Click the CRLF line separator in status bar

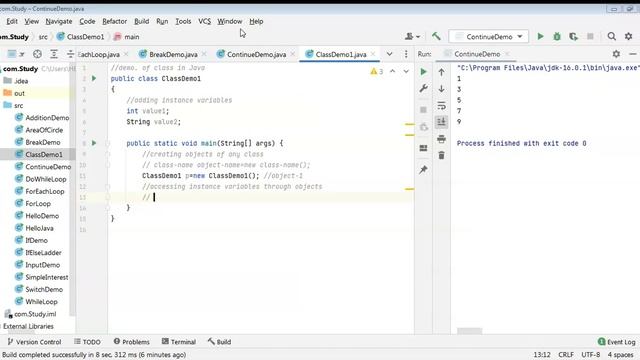pos(566,355)
